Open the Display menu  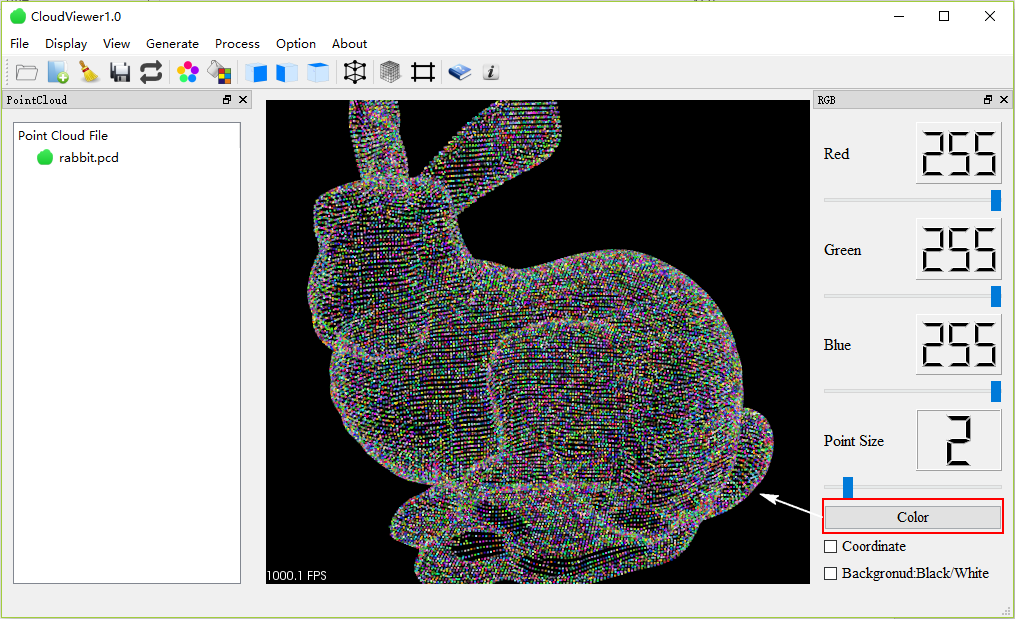click(x=66, y=43)
